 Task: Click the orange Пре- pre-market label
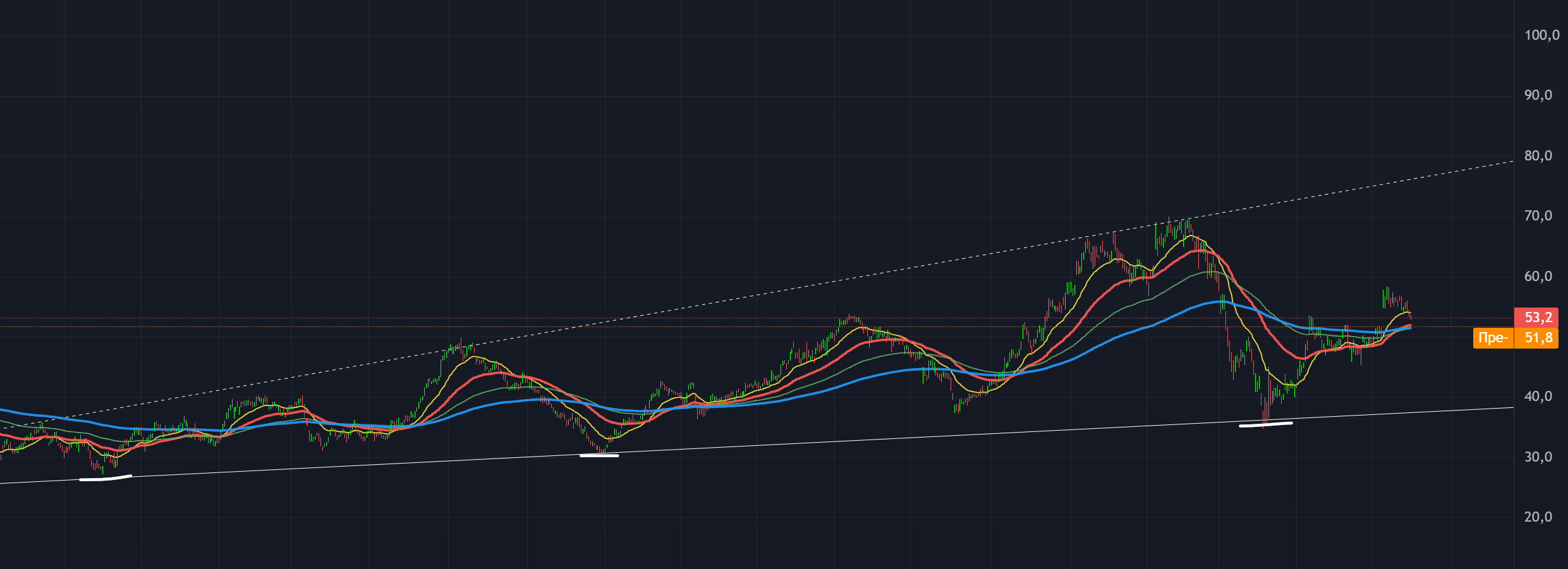coord(1493,338)
